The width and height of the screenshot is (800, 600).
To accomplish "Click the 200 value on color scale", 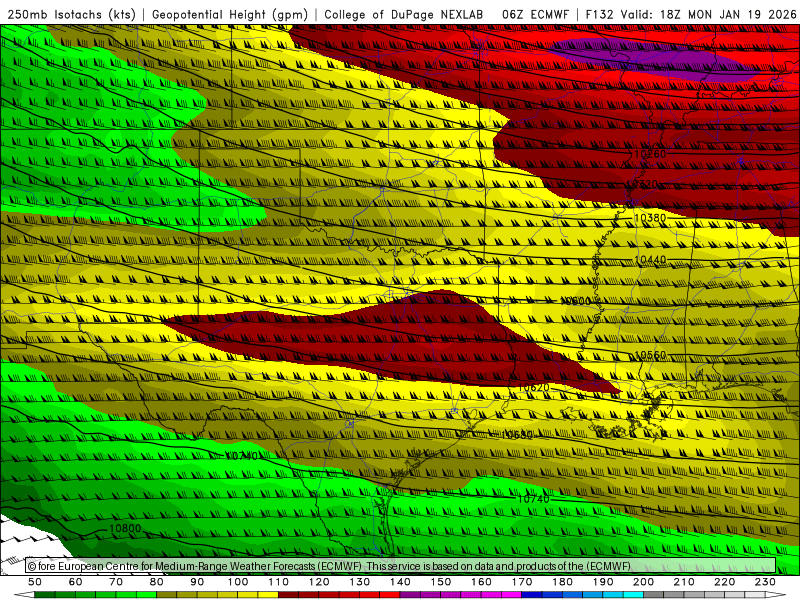I will 643,582.
